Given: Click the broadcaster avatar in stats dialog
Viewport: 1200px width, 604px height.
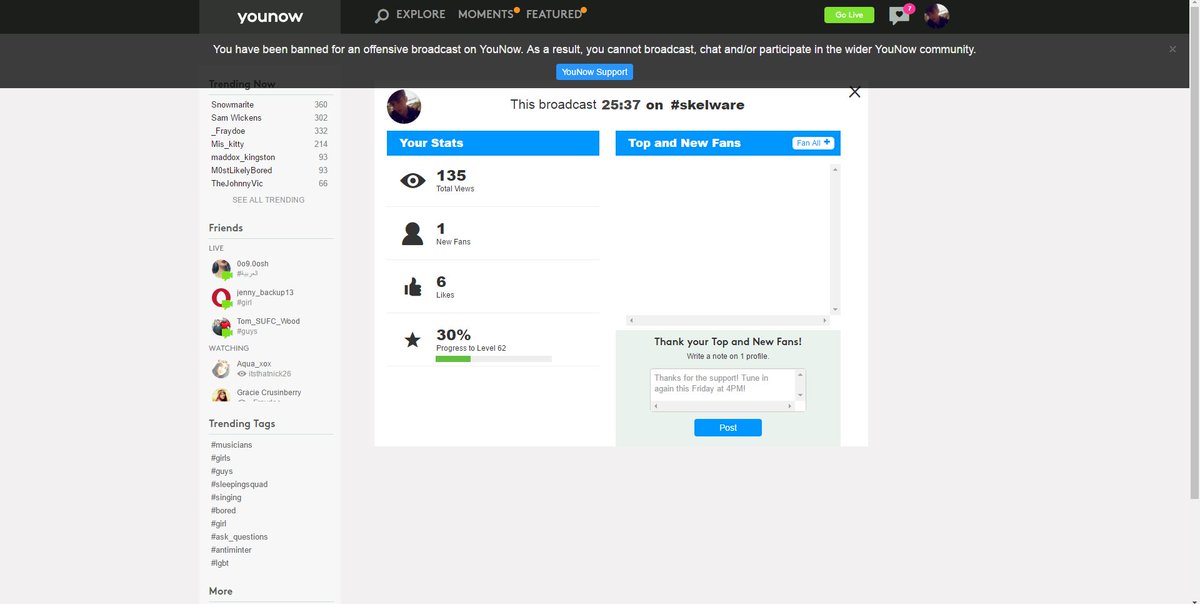Looking at the screenshot, I should point(404,106).
